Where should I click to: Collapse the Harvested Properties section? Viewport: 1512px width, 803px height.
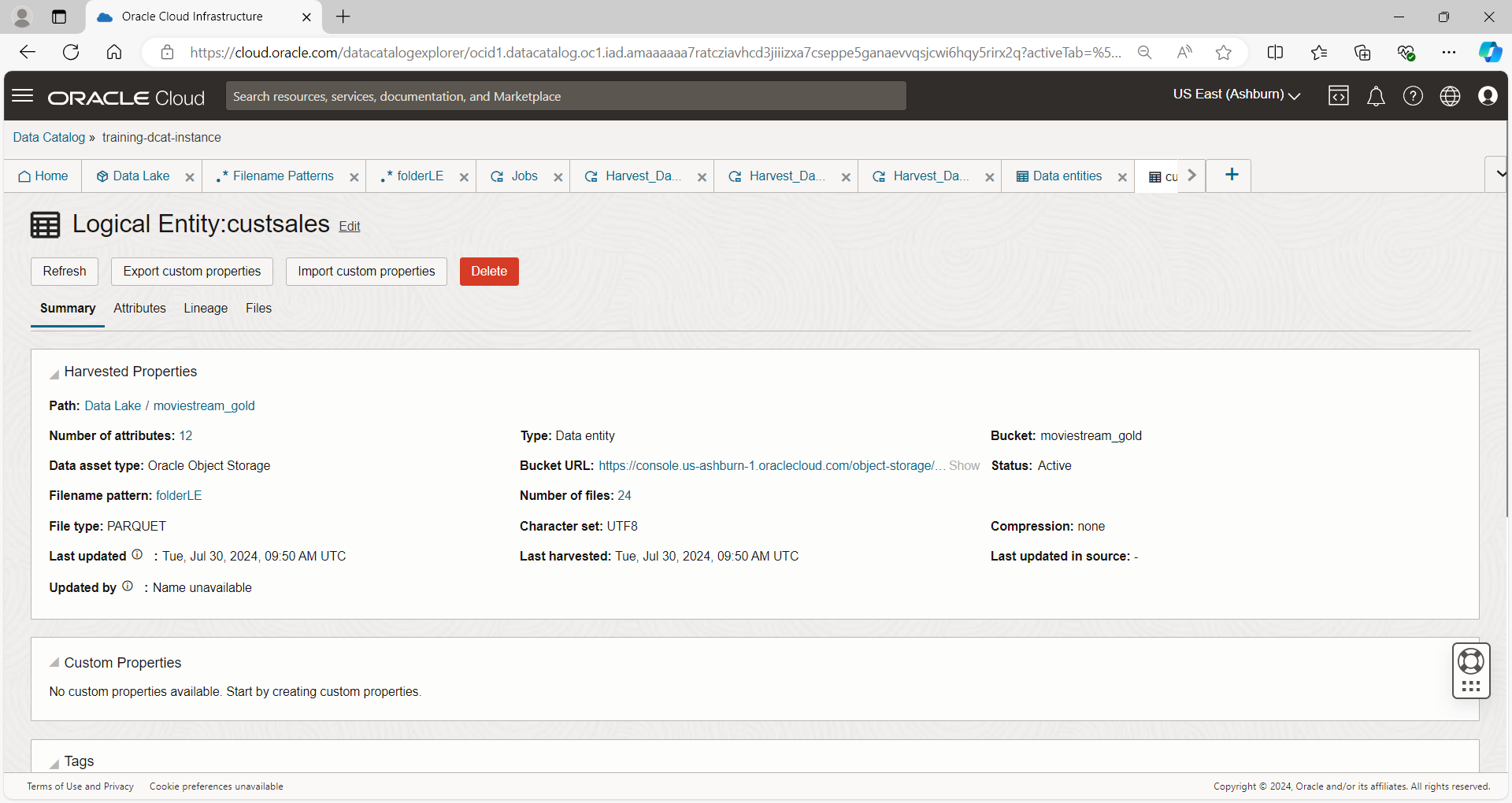54,373
